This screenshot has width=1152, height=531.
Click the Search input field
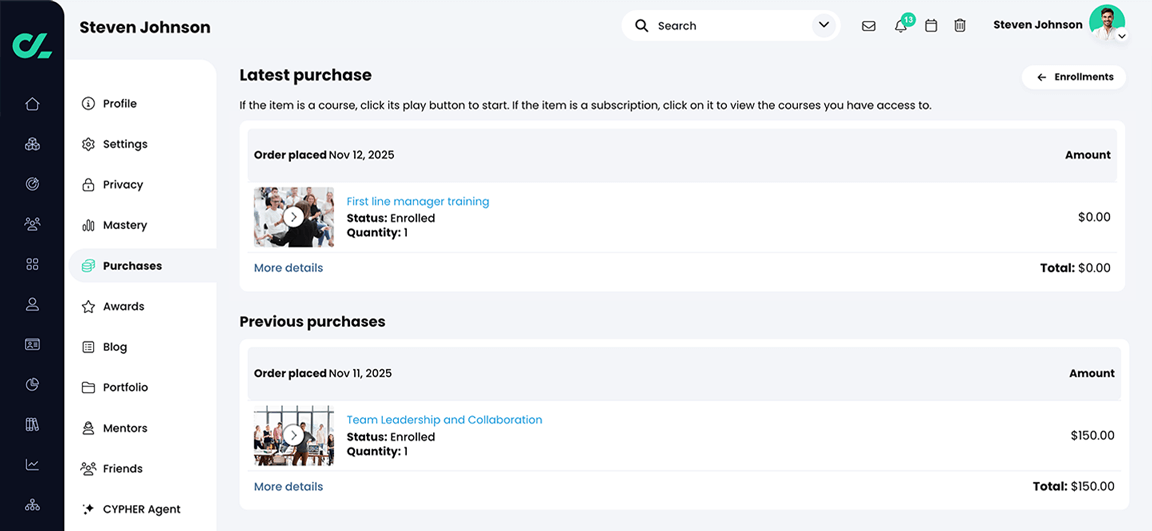click(731, 26)
